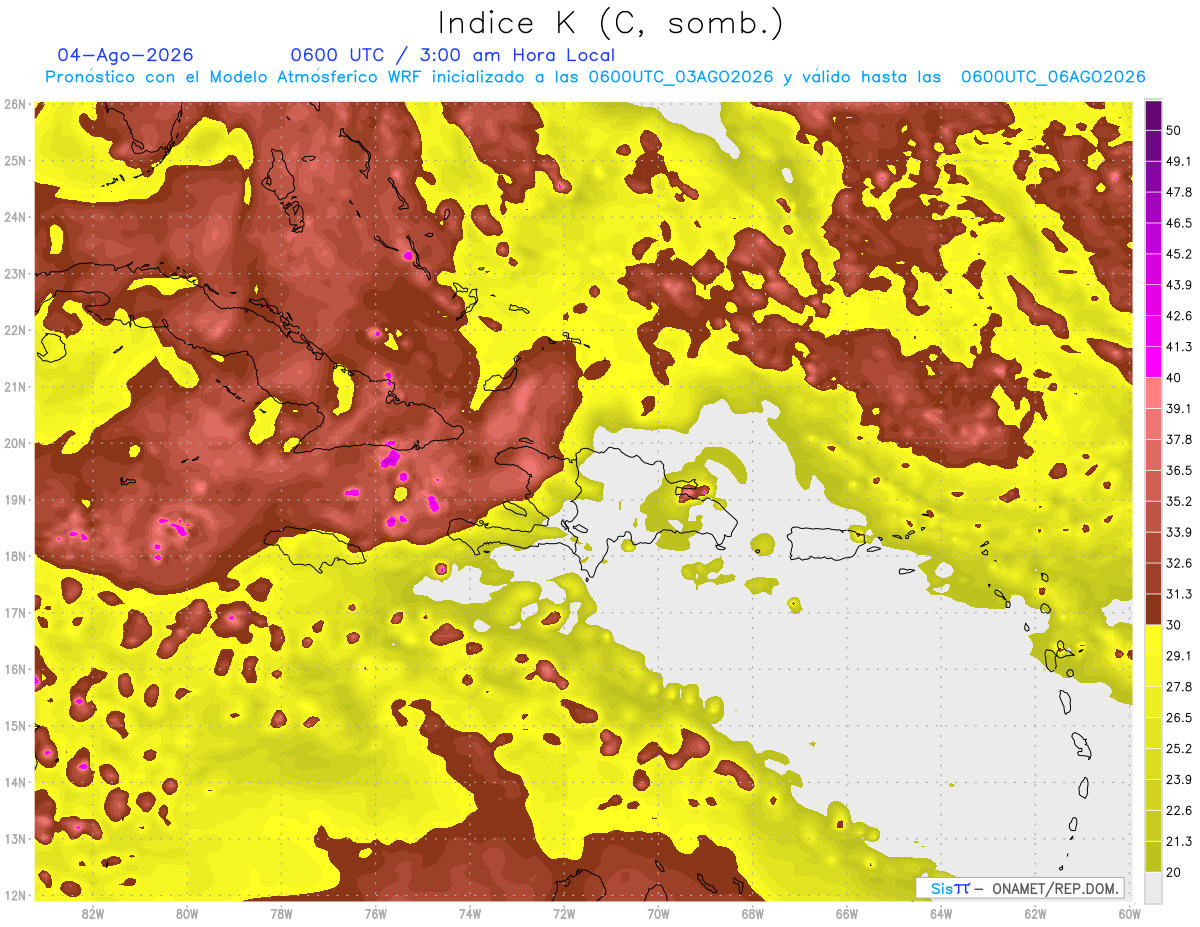Click the '20N' latitude axis label
Viewport: 1200px width, 927px height.
point(15,443)
